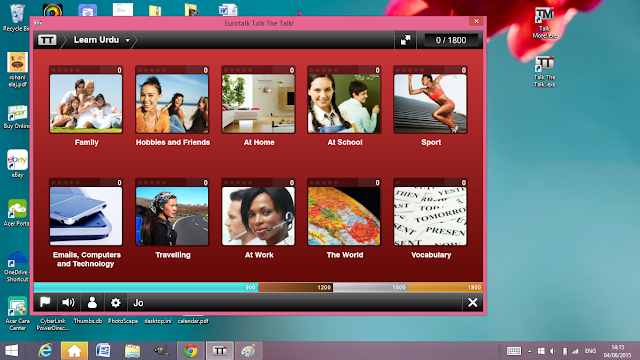Click the speaker volume icon
The image size is (640, 360).
click(68, 302)
